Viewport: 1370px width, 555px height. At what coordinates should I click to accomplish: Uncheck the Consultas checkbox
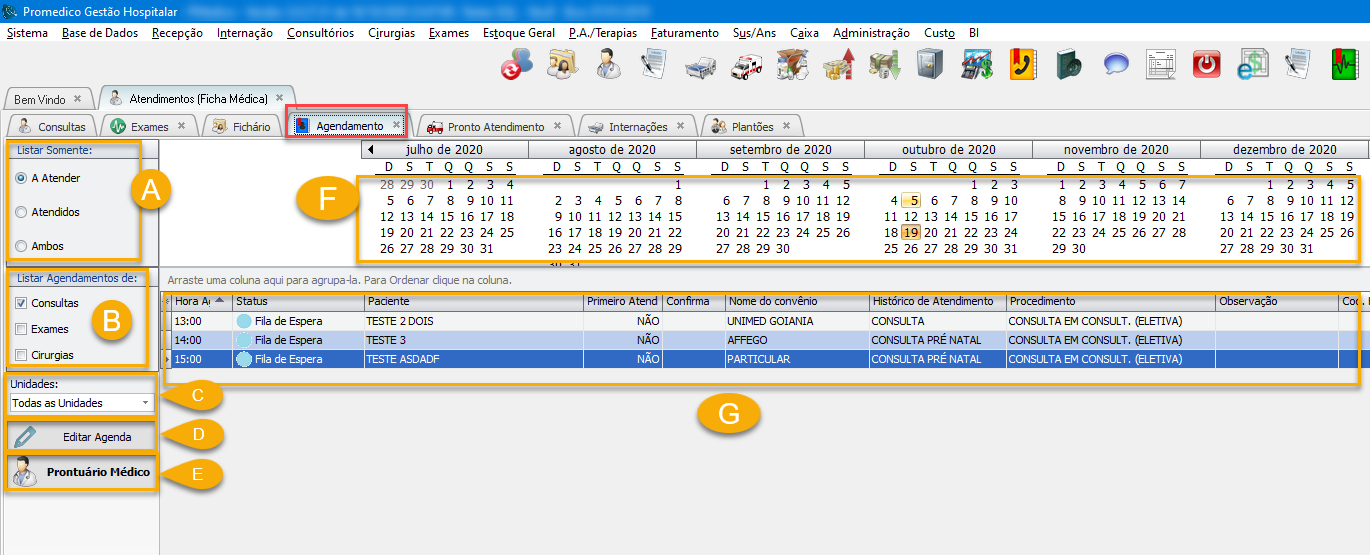[x=21, y=303]
